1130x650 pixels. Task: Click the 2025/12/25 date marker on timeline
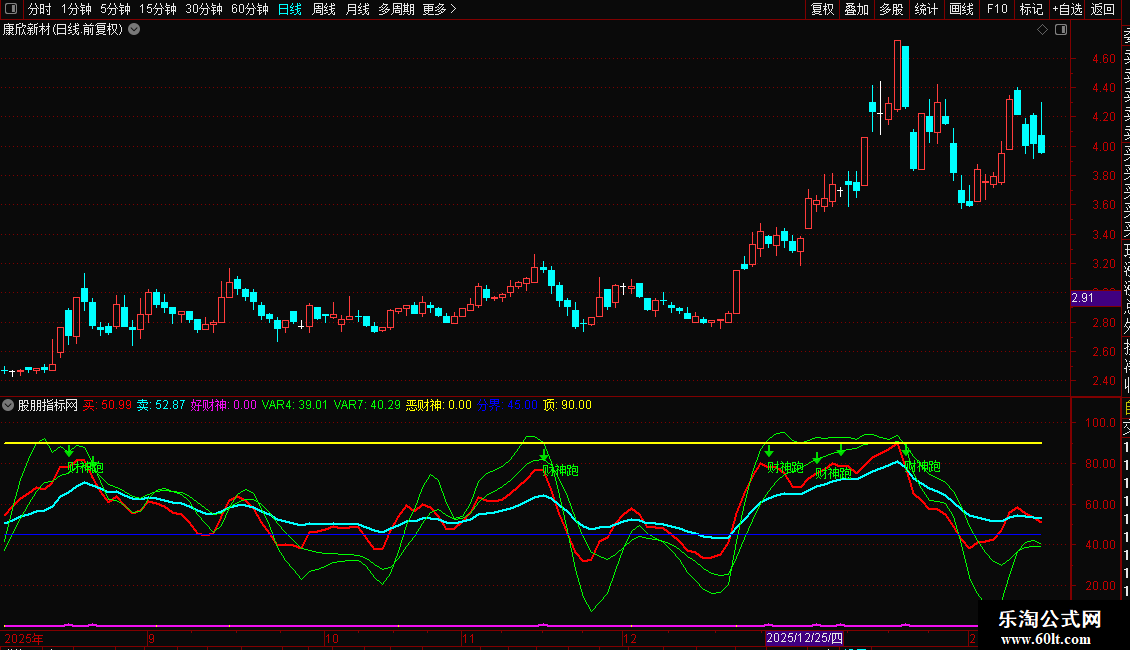coord(805,637)
